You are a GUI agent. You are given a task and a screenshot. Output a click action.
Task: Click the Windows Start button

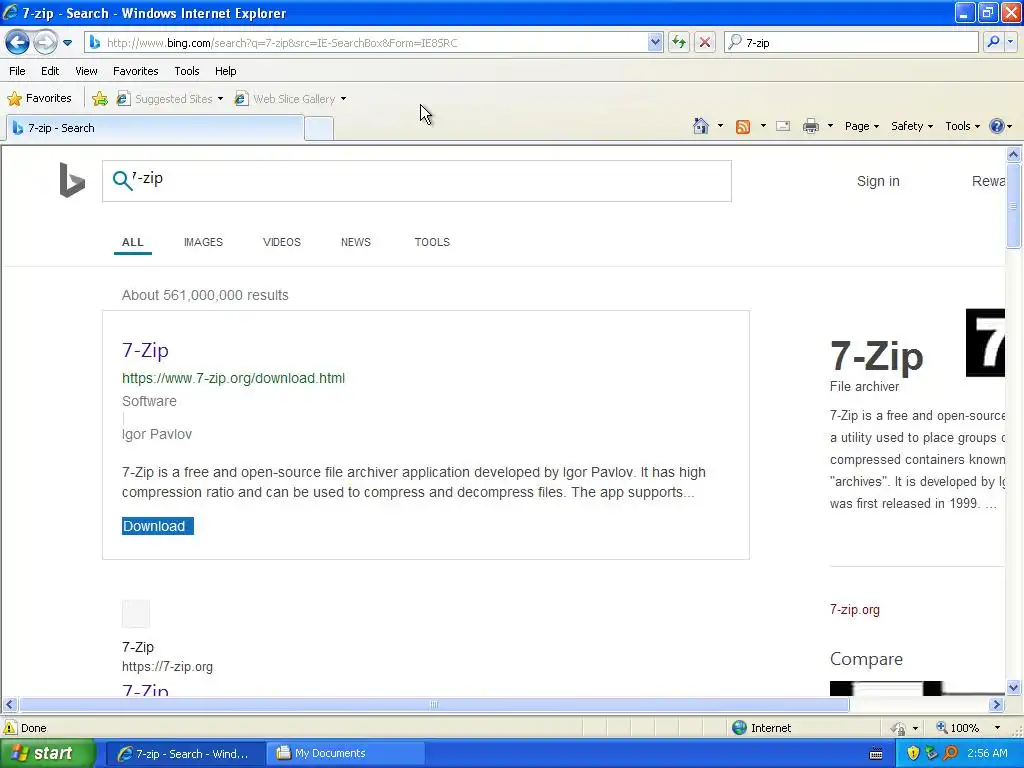(48, 754)
